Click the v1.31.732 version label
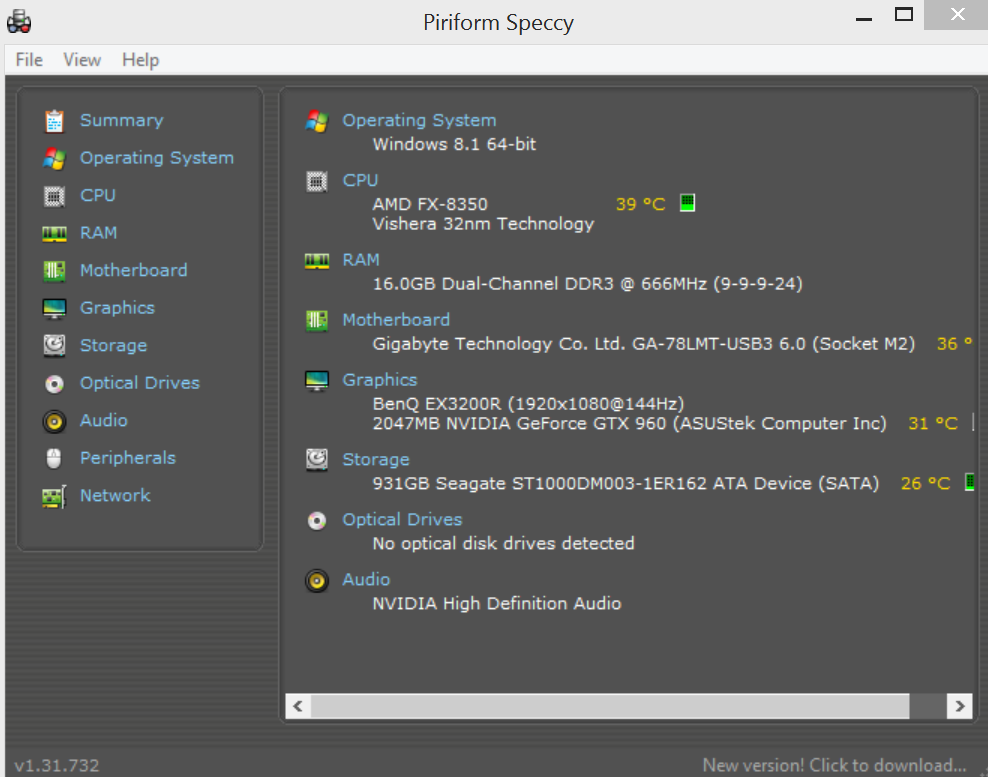Screen dimensions: 988x777 [x=57, y=766]
